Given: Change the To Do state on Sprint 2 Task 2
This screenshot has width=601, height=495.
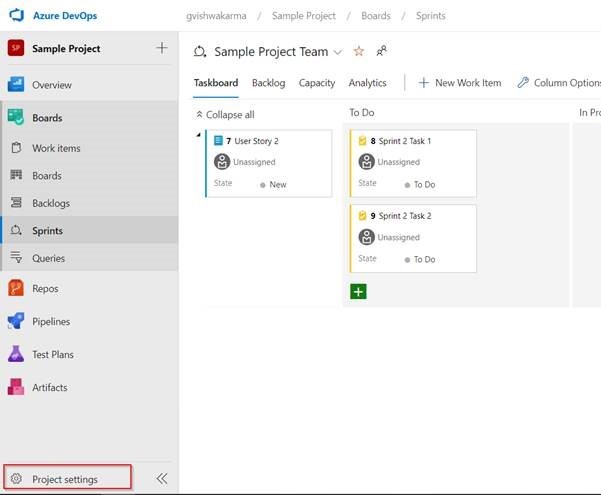Looking at the screenshot, I should coord(420,259).
